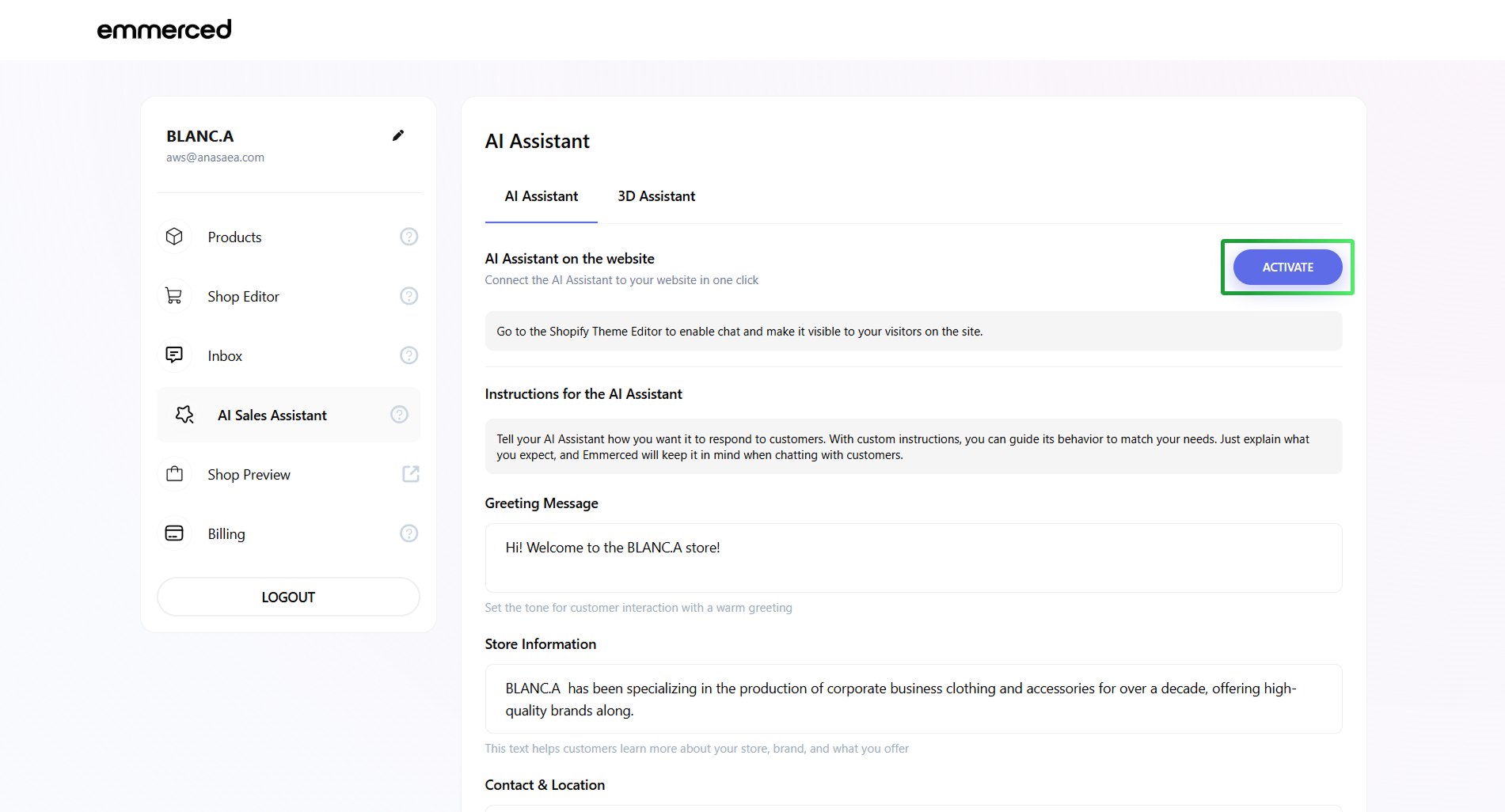Click help question mark next to Inbox
Image resolution: width=1505 pixels, height=812 pixels.
[409, 355]
